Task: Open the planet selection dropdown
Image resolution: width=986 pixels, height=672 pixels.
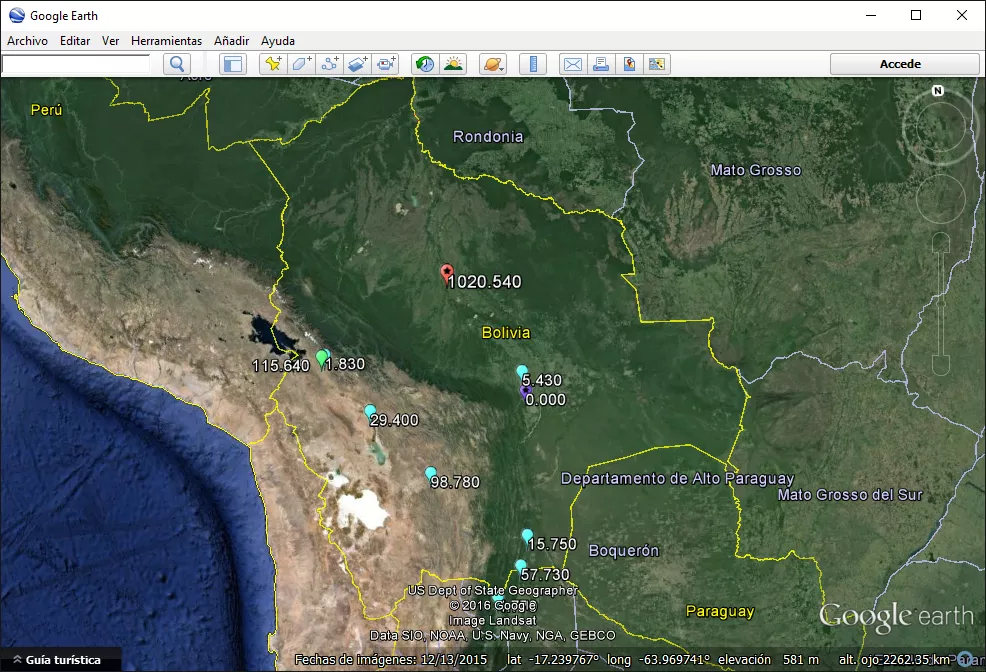Action: point(493,64)
